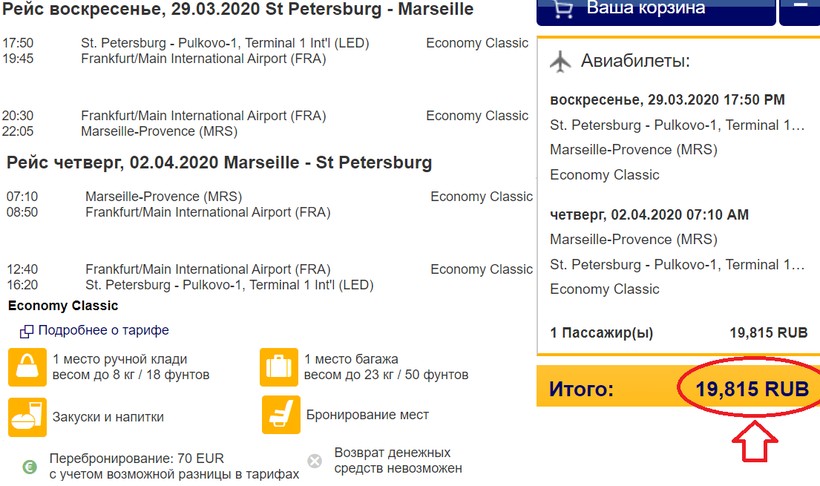Select the return flight heading Marseille - St Petersburg
The image size is (820, 486).
point(219,162)
